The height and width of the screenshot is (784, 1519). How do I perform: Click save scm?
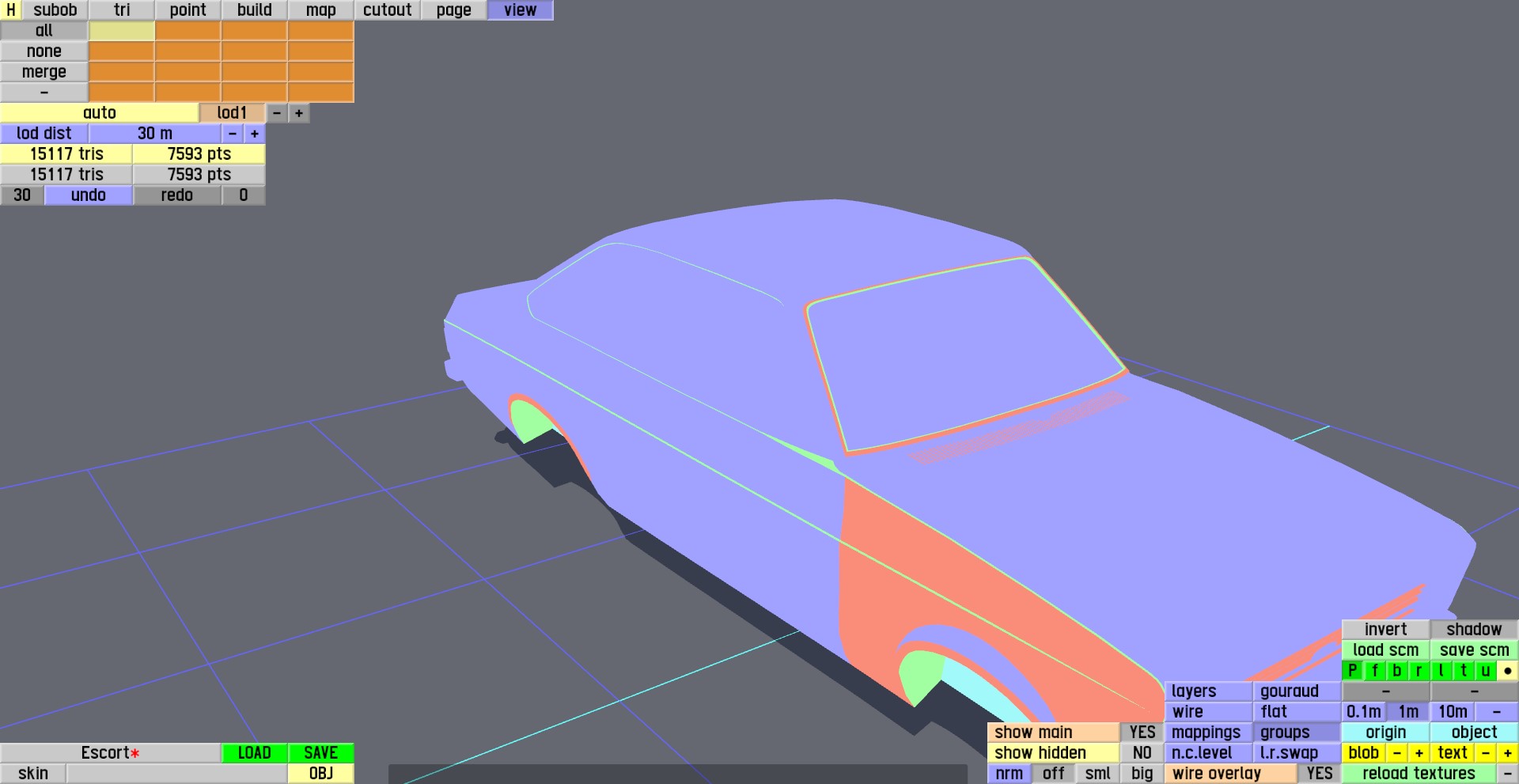[x=1475, y=650]
